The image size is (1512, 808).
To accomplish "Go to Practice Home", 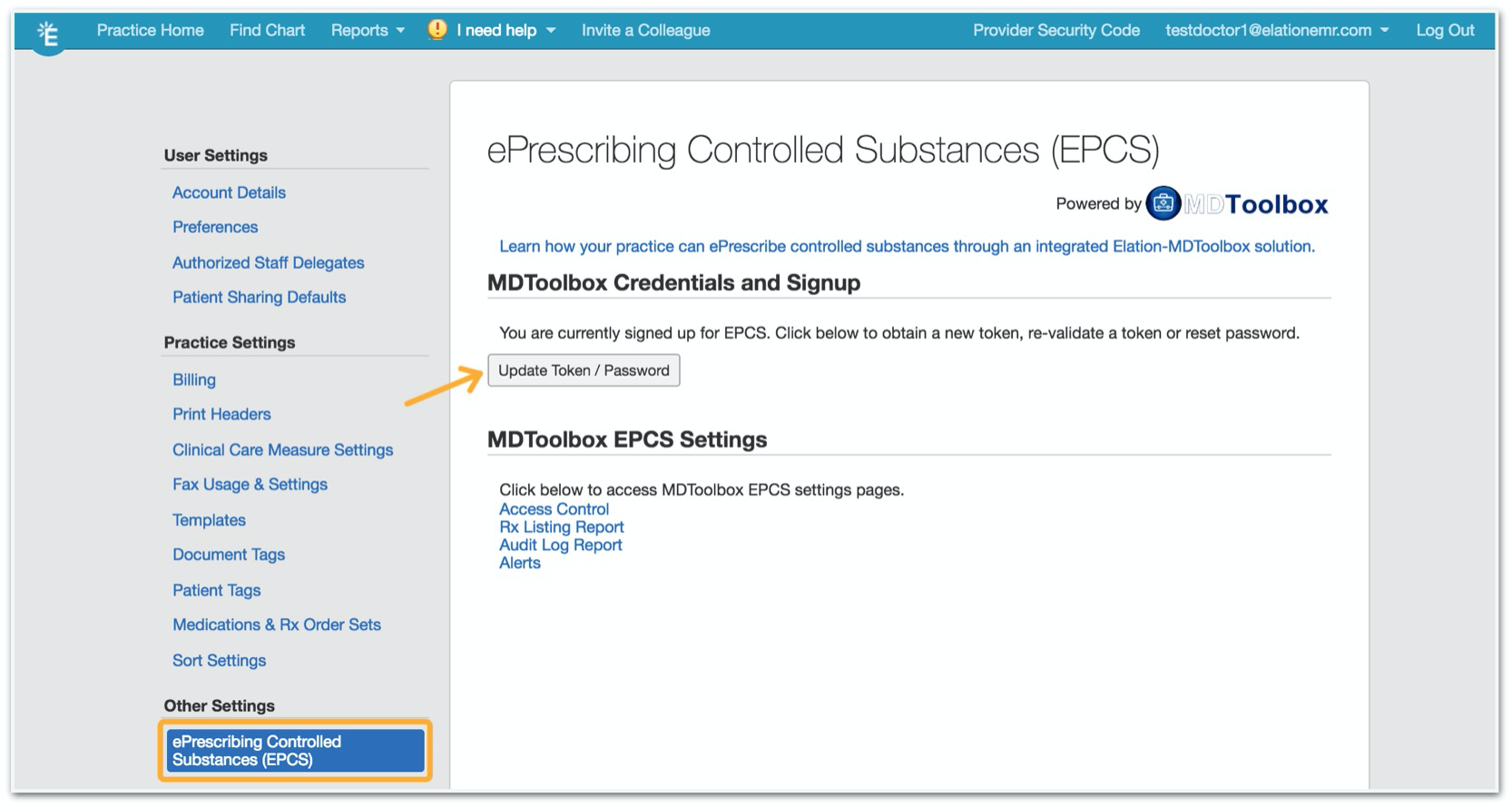I will tap(150, 31).
